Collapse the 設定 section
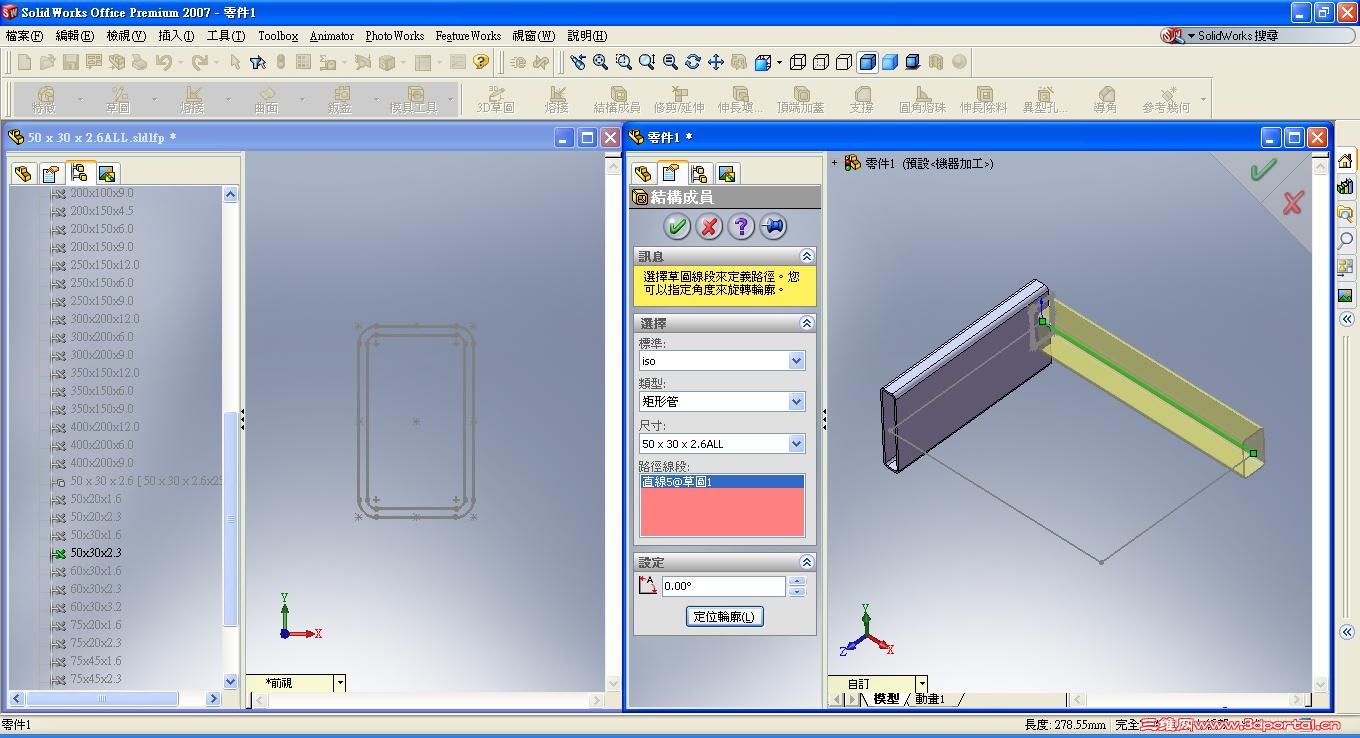The image size is (1360, 738). tap(807, 562)
